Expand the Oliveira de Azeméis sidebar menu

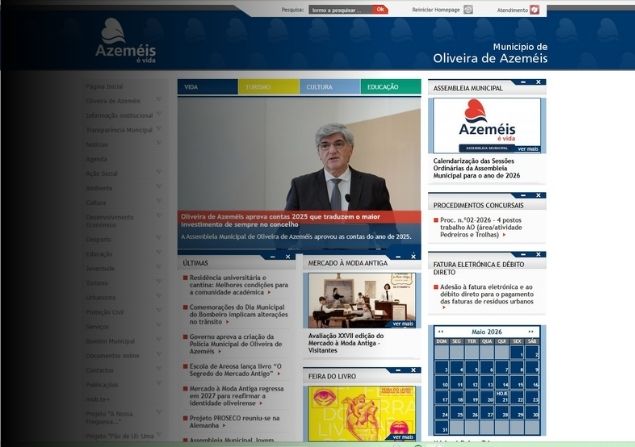(159, 100)
